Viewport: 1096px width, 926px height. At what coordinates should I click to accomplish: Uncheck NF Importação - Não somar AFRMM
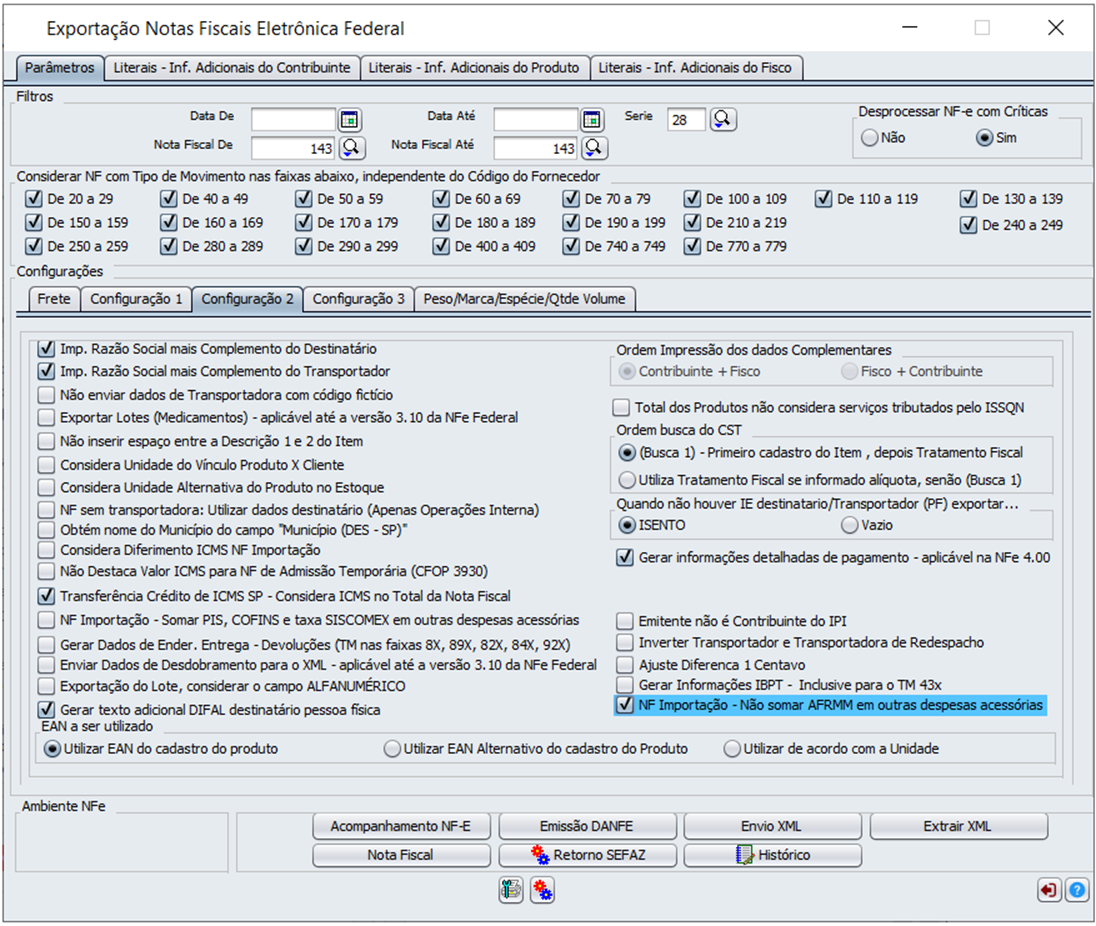coord(624,704)
